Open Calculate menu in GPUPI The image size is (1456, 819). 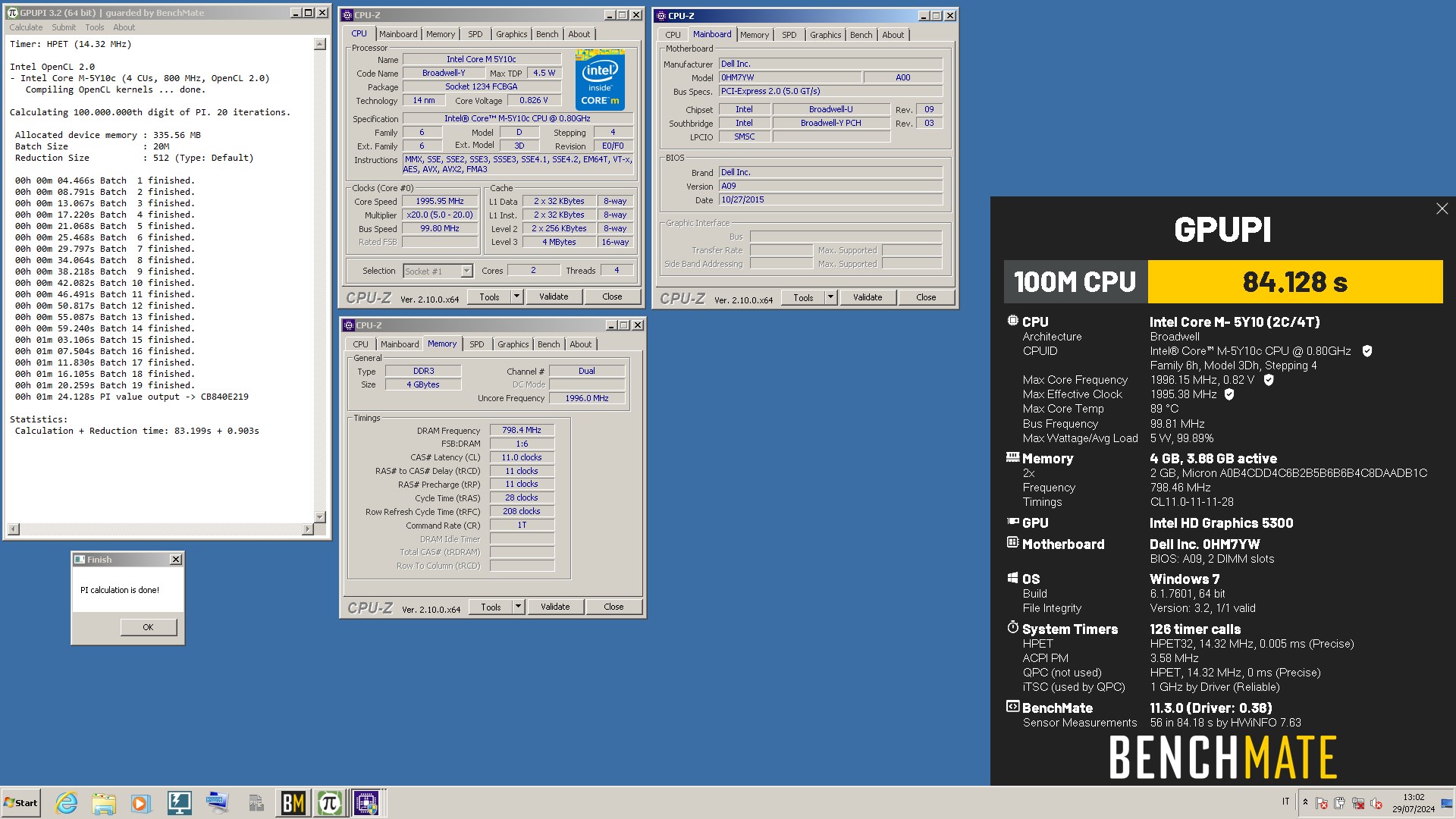point(26,27)
